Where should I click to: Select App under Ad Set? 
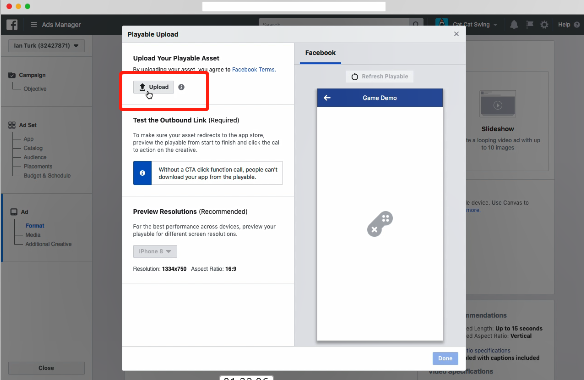click(x=28, y=139)
